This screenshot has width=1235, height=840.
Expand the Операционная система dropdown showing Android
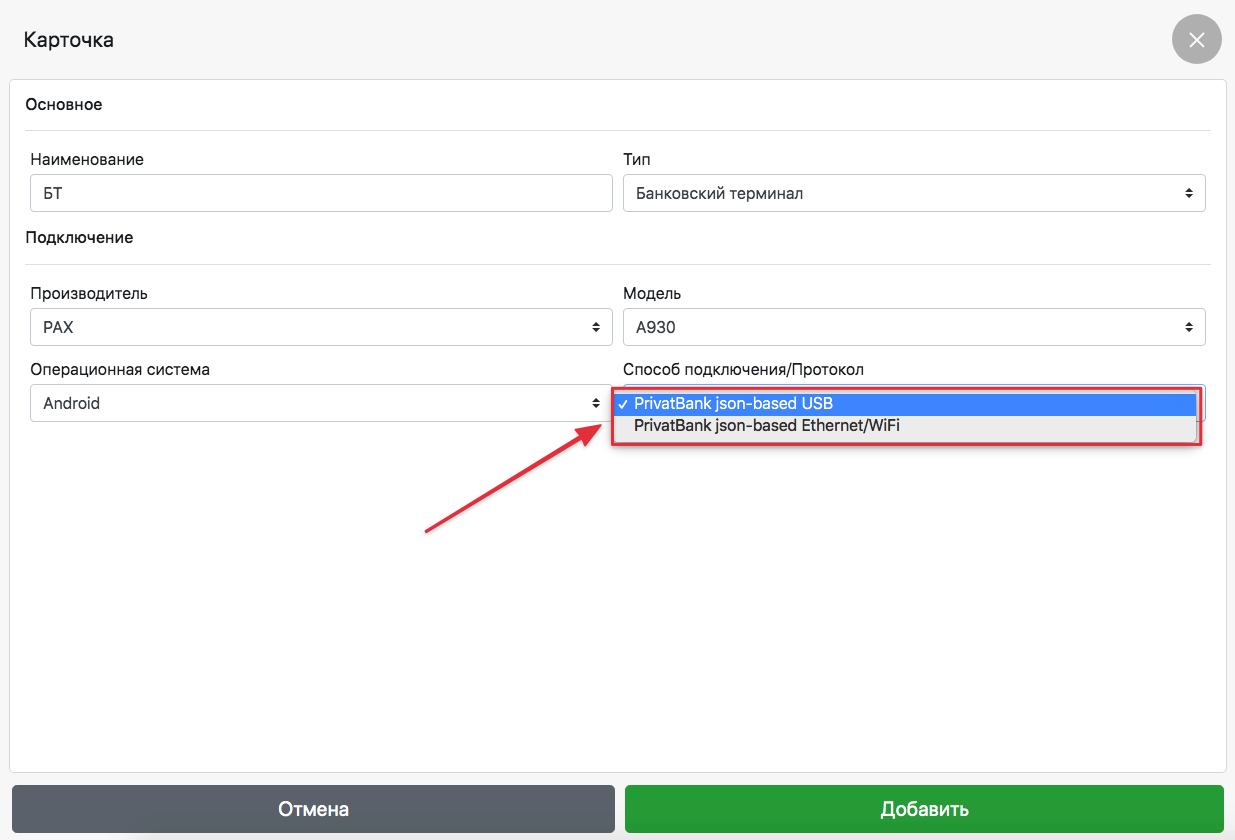coord(310,404)
